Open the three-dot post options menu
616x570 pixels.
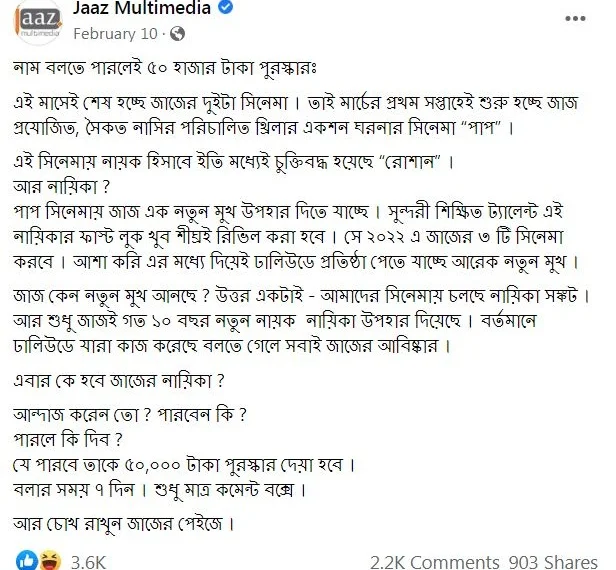click(575, 18)
